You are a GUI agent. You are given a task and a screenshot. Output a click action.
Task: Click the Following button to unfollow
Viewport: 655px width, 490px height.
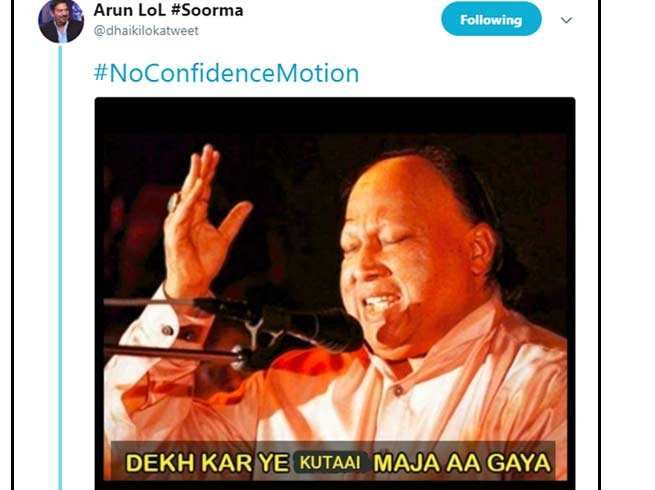491,20
